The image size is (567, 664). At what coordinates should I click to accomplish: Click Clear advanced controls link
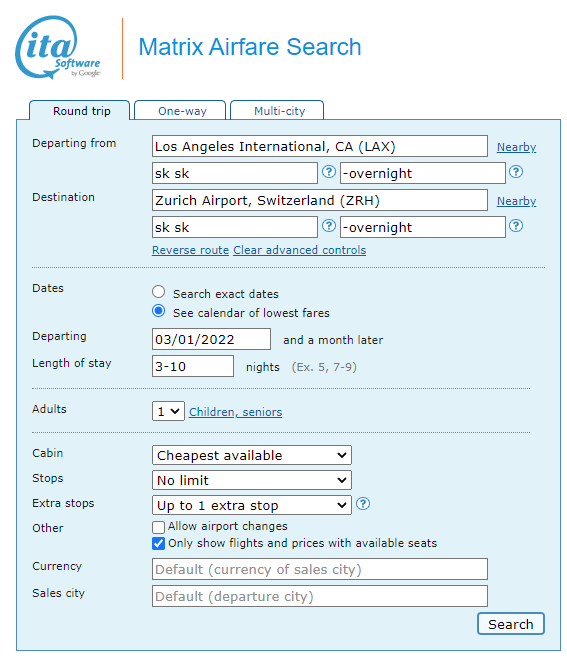coord(300,250)
